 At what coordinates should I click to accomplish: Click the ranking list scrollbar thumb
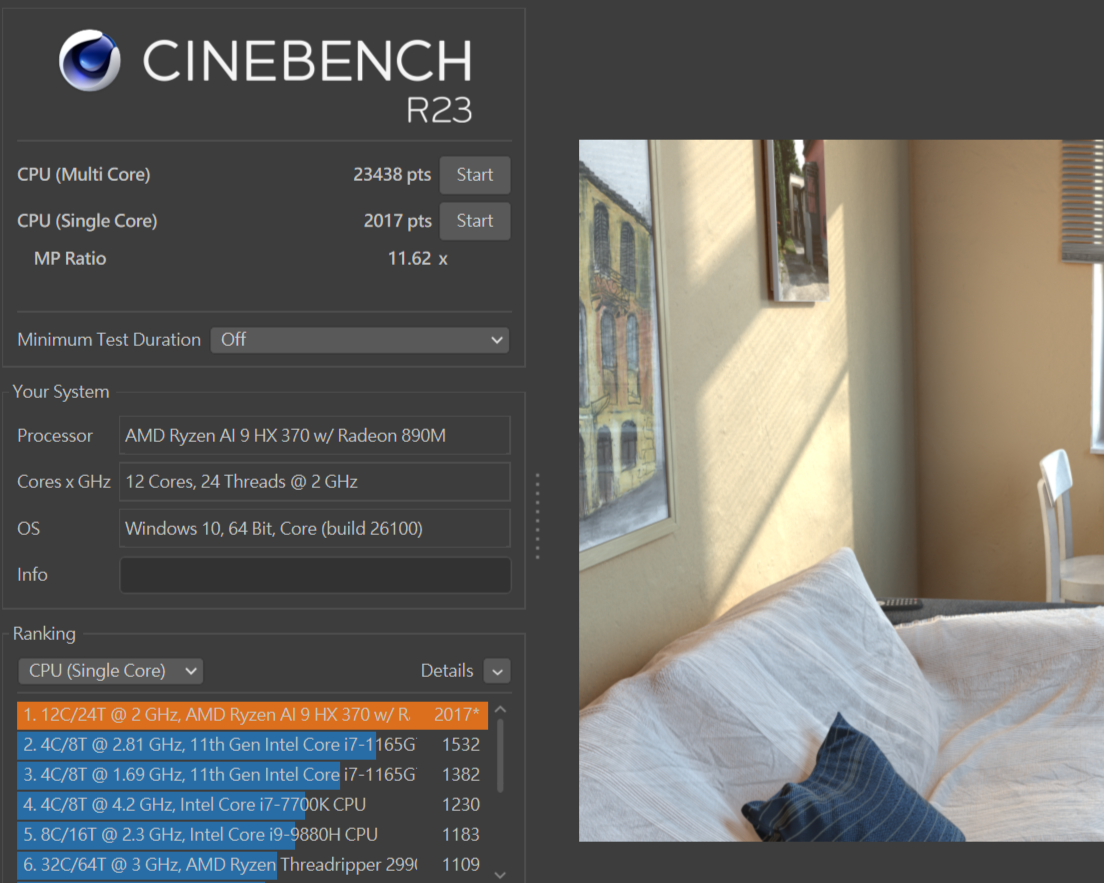coord(501,756)
